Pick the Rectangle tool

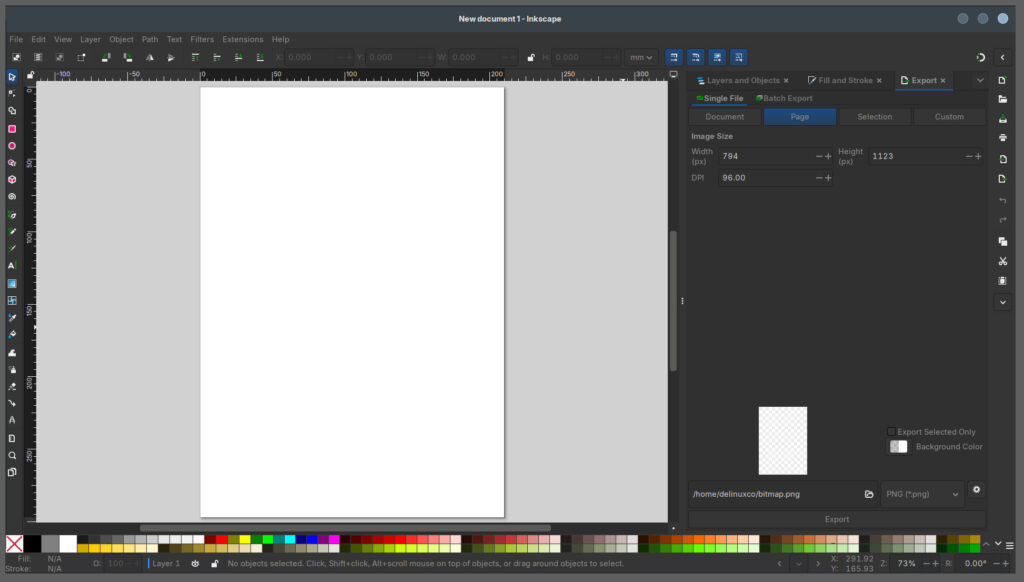click(x=11, y=128)
